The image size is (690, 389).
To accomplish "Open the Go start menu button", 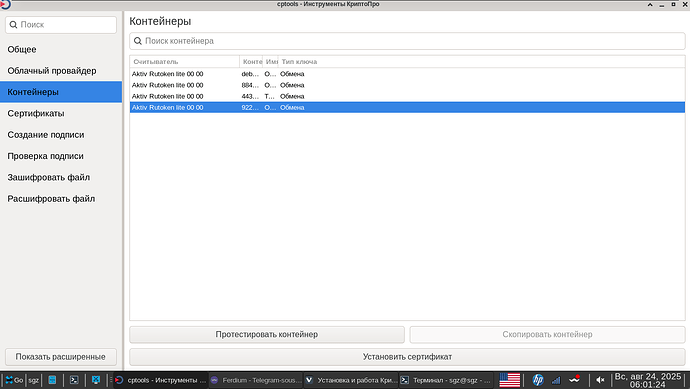I will [x=14, y=380].
